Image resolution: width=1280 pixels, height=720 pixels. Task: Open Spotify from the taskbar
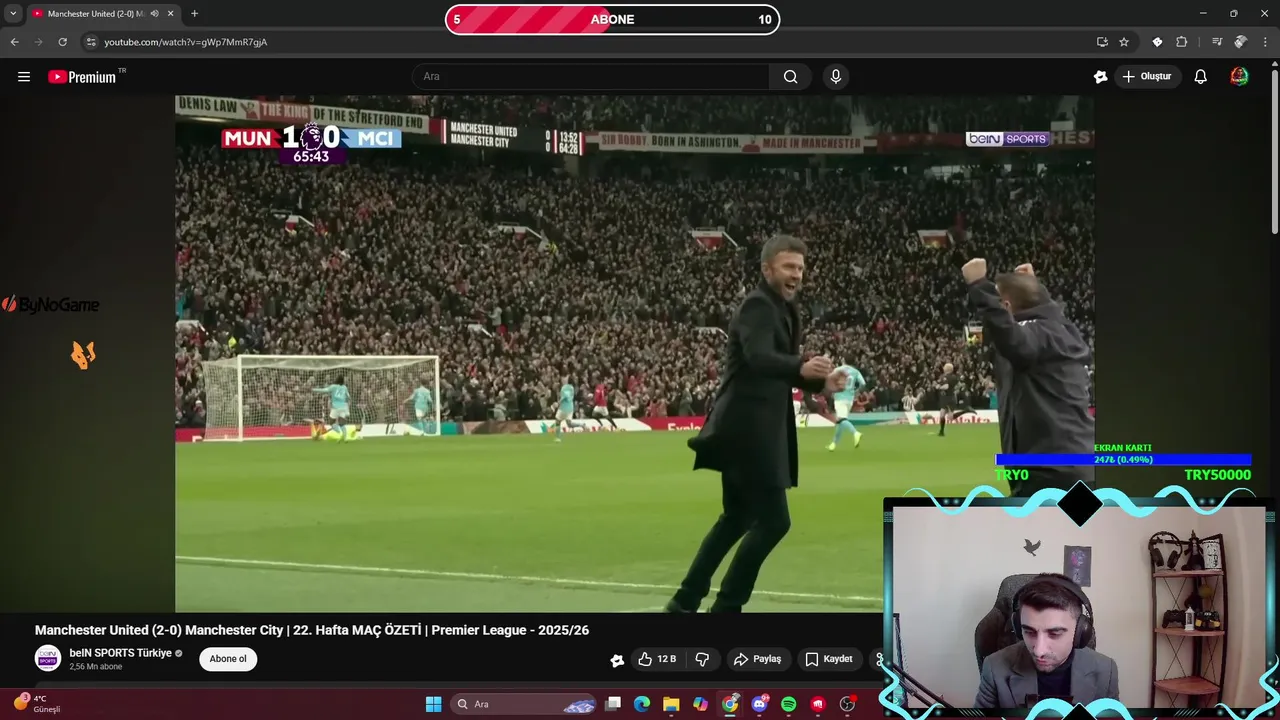pos(788,704)
